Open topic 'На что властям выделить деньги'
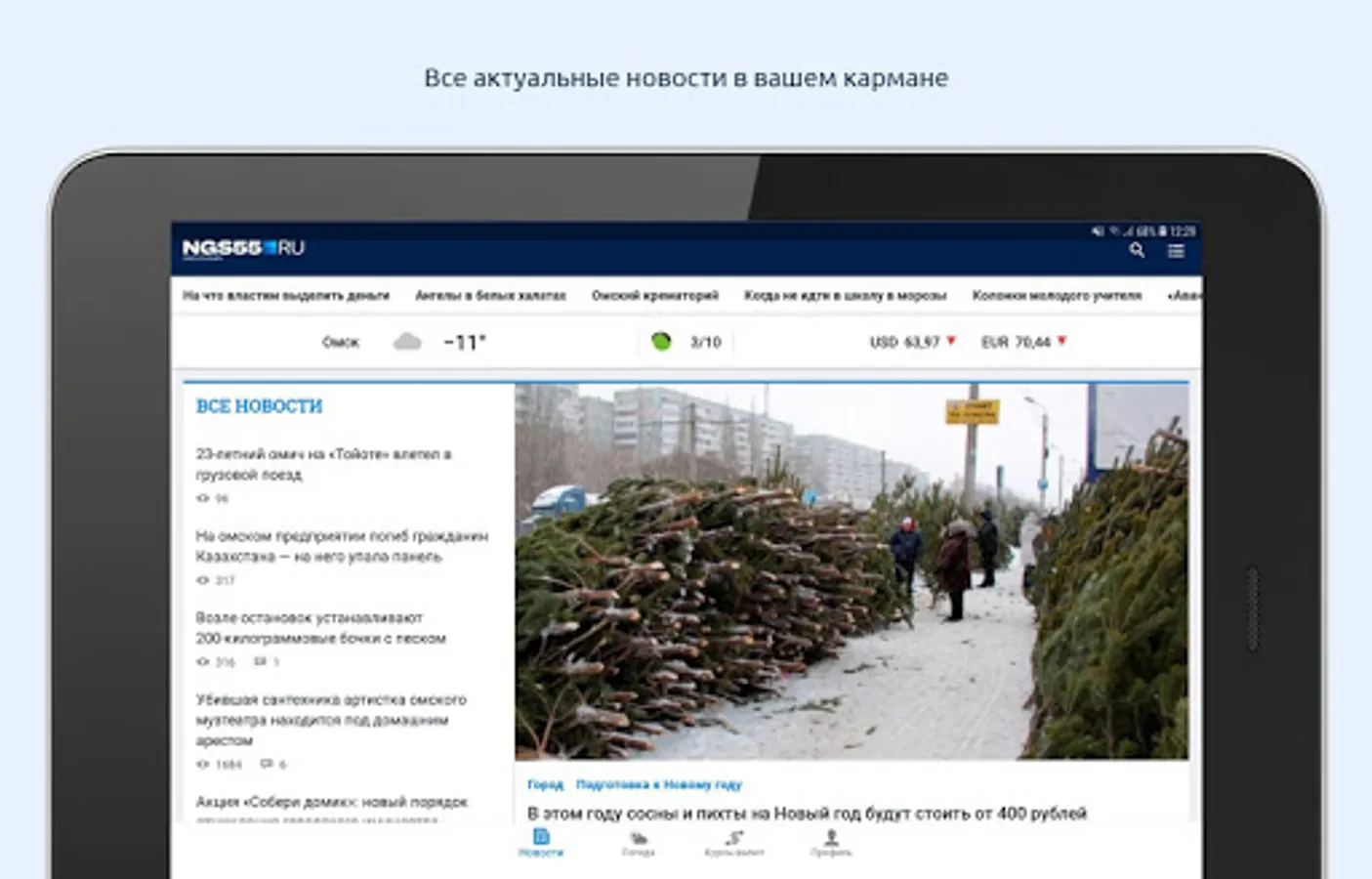This screenshot has height=879, width=1372. tap(286, 295)
